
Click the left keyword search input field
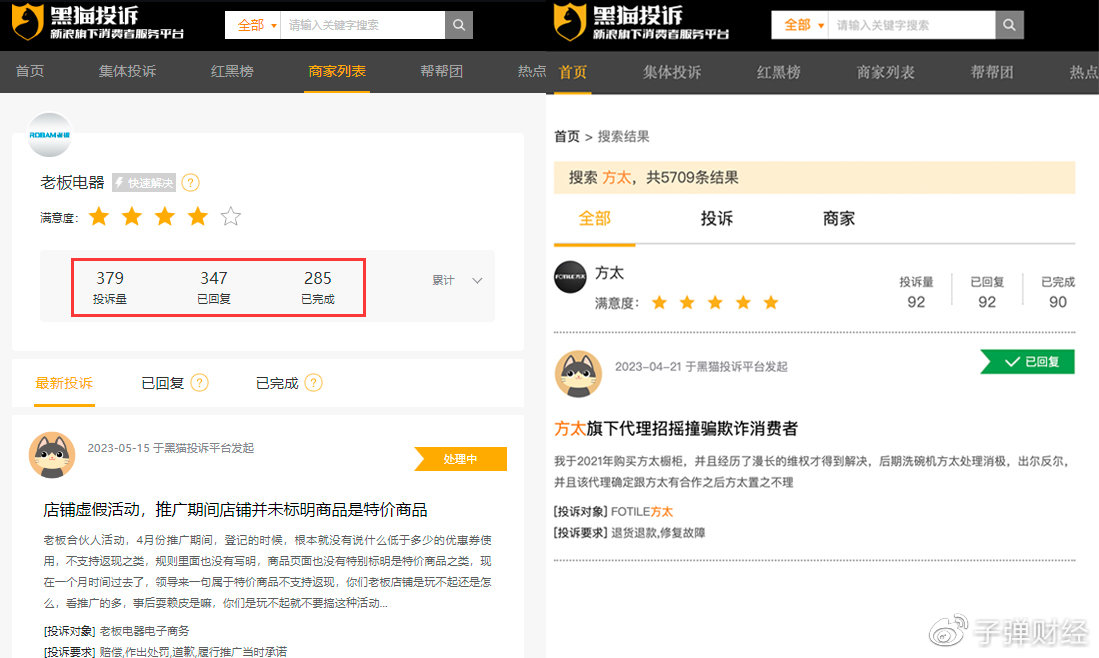coord(361,25)
